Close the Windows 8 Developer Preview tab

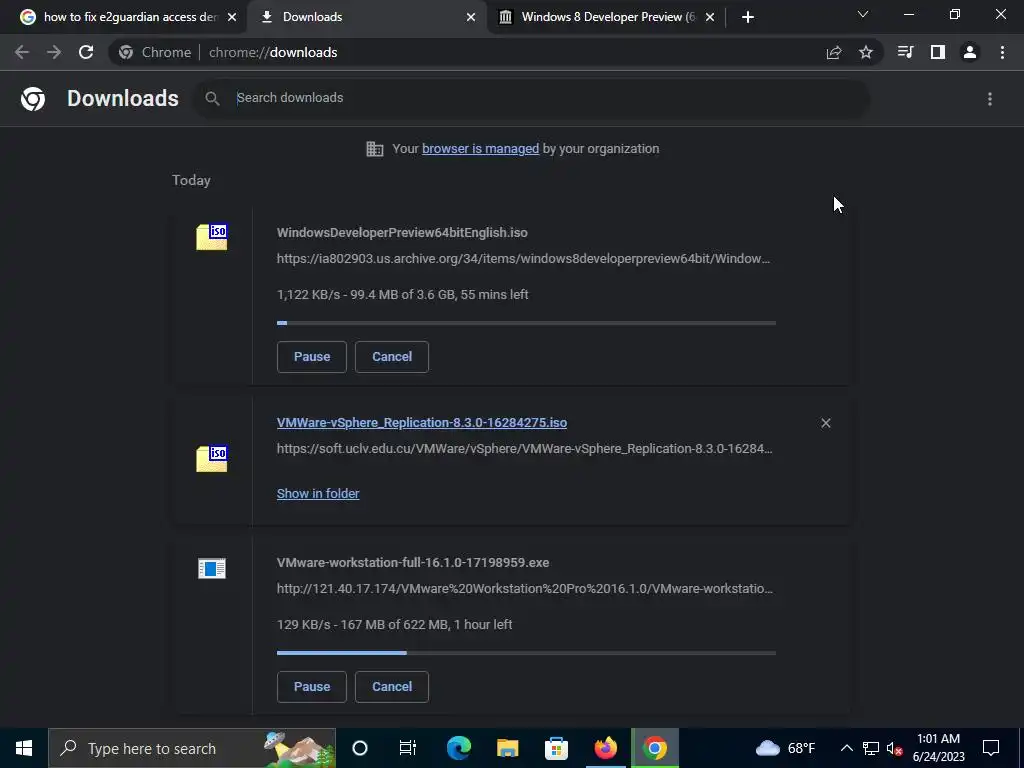click(x=710, y=17)
